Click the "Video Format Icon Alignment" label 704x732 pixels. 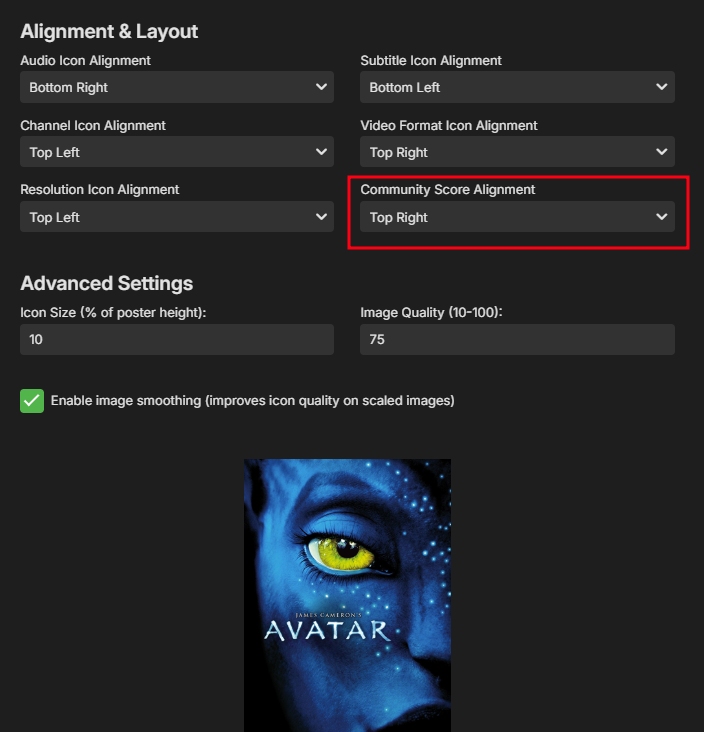(x=449, y=126)
